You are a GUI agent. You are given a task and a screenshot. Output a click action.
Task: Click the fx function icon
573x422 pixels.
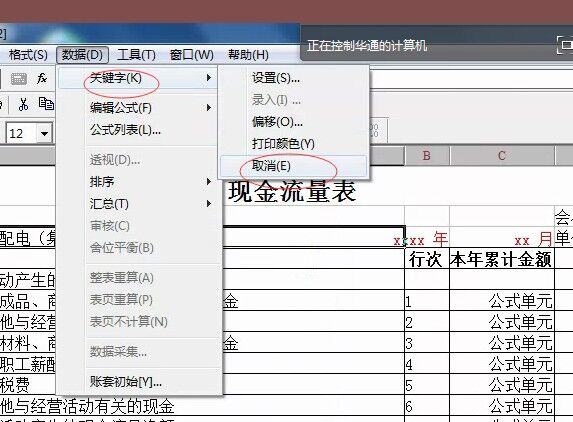click(42, 78)
